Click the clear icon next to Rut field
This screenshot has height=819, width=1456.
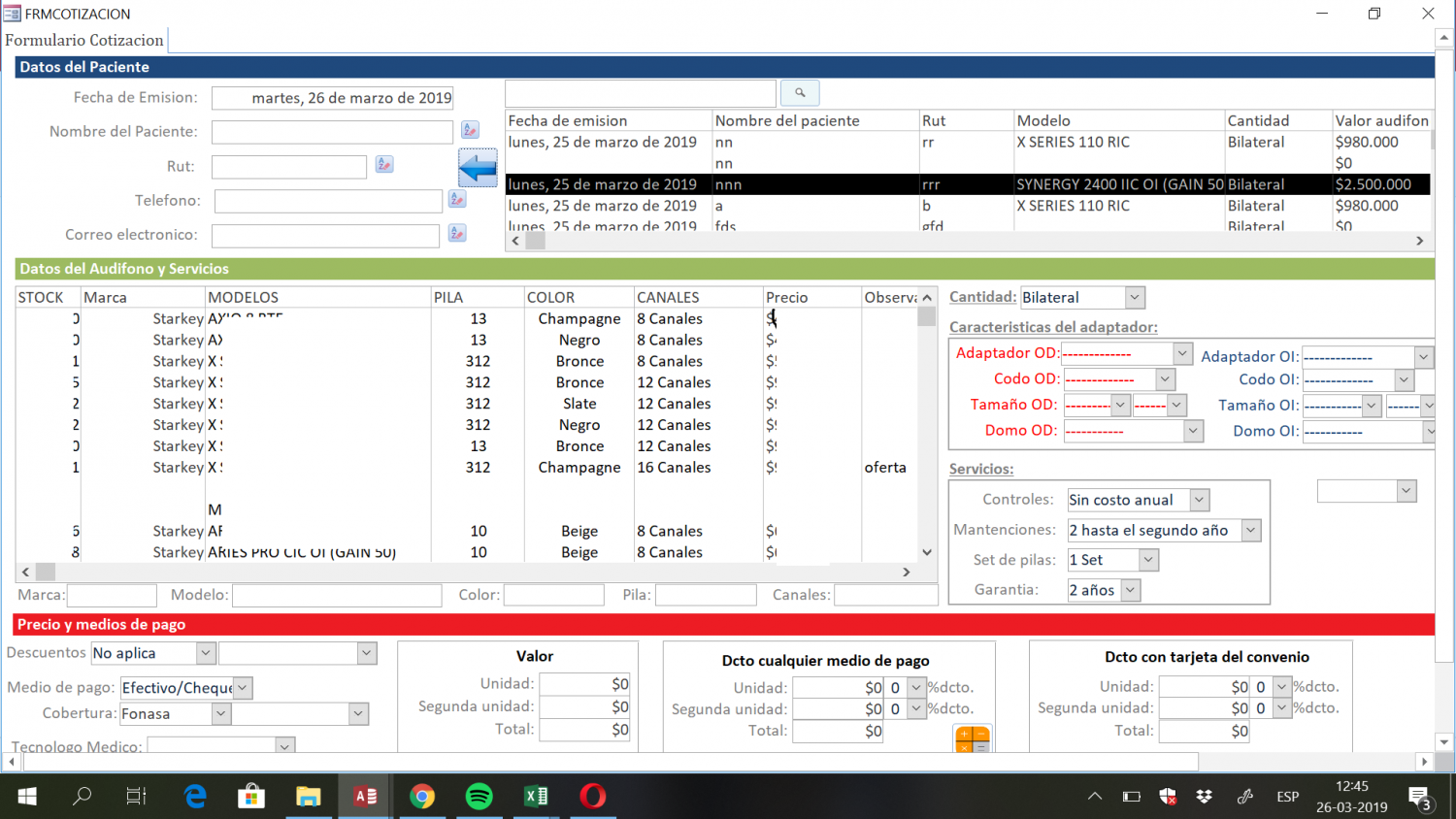[x=384, y=165]
